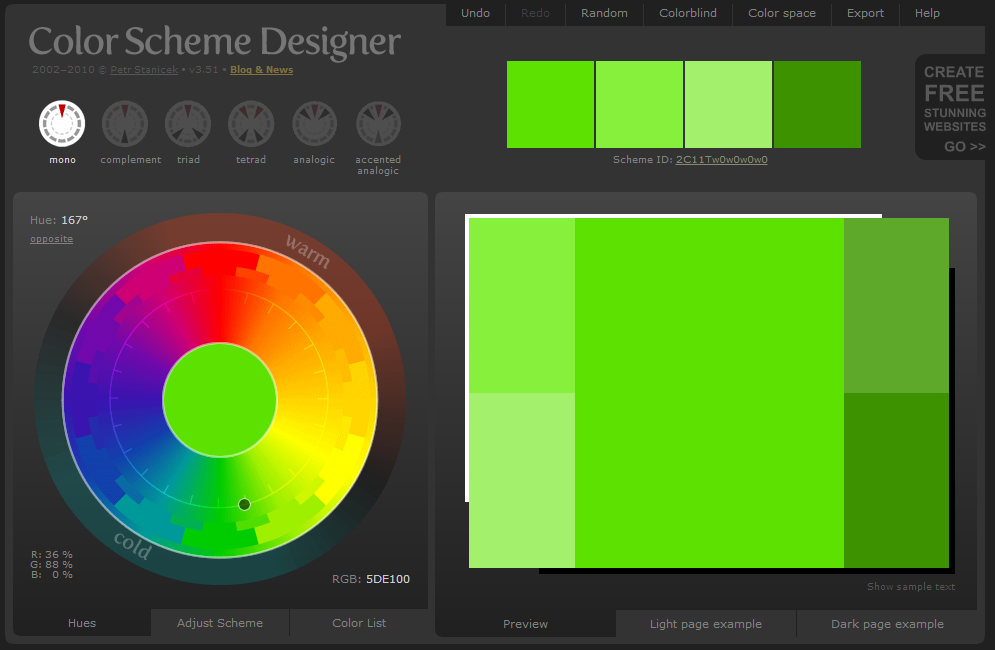This screenshot has width=995, height=650.
Task: Undo the last scheme change
Action: pos(475,13)
